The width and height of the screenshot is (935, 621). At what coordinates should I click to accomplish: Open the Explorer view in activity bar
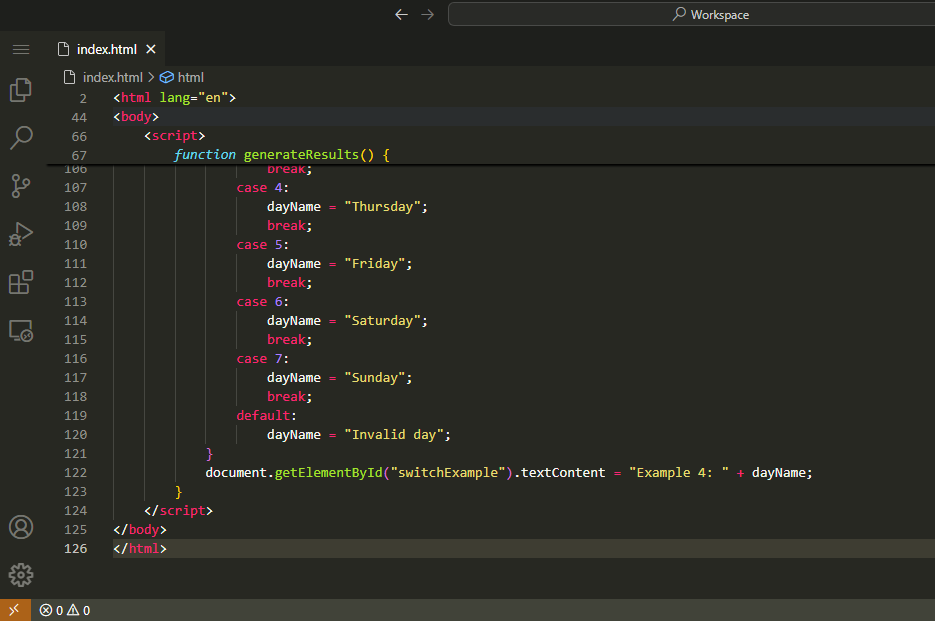pos(21,90)
